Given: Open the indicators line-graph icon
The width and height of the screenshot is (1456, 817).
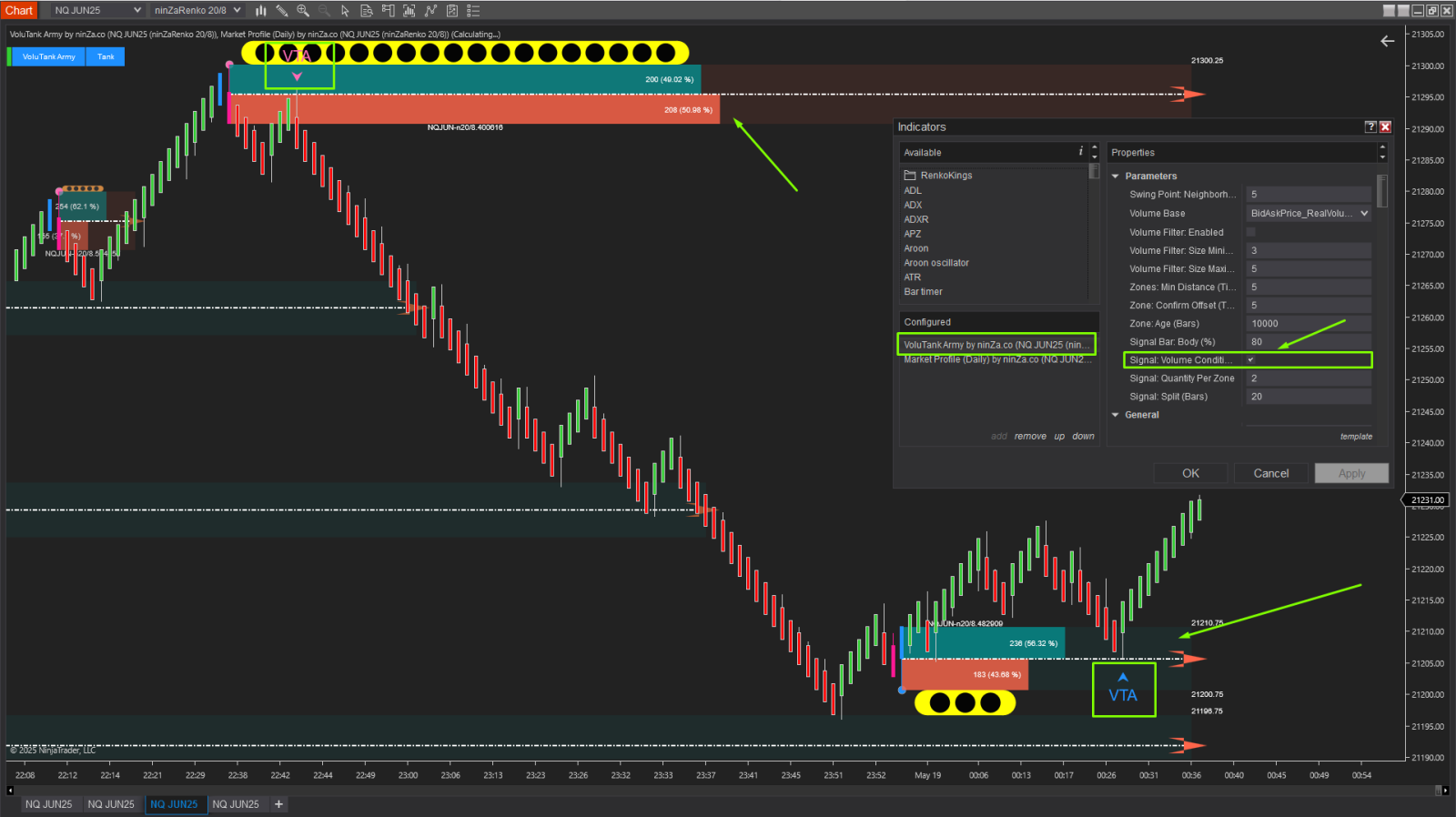Looking at the screenshot, I should click(x=430, y=11).
